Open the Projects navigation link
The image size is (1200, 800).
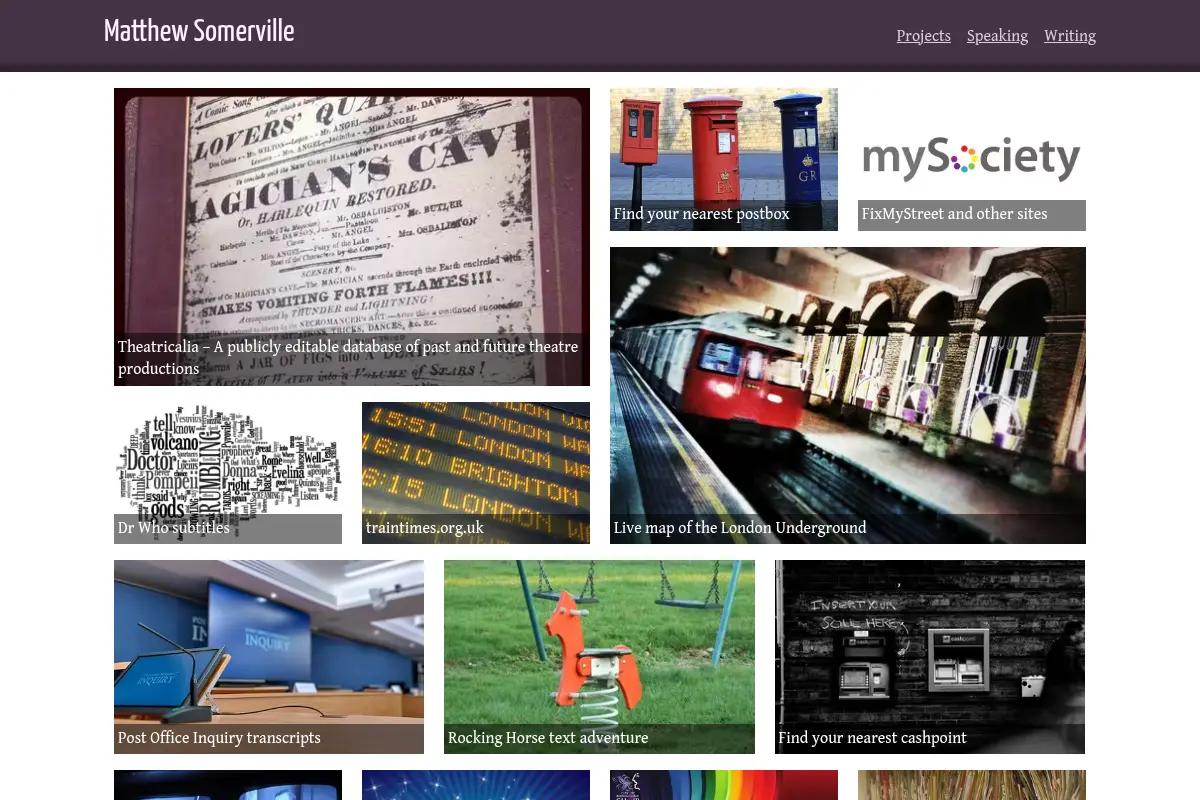click(923, 36)
